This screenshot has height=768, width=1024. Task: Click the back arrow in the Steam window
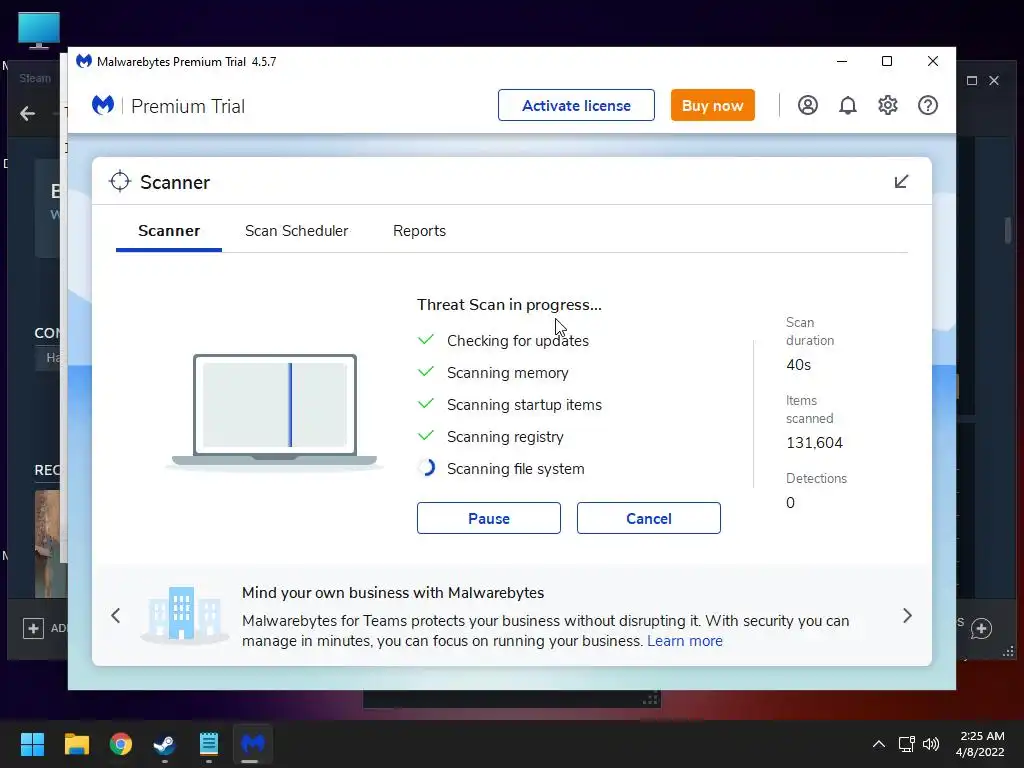point(27,114)
